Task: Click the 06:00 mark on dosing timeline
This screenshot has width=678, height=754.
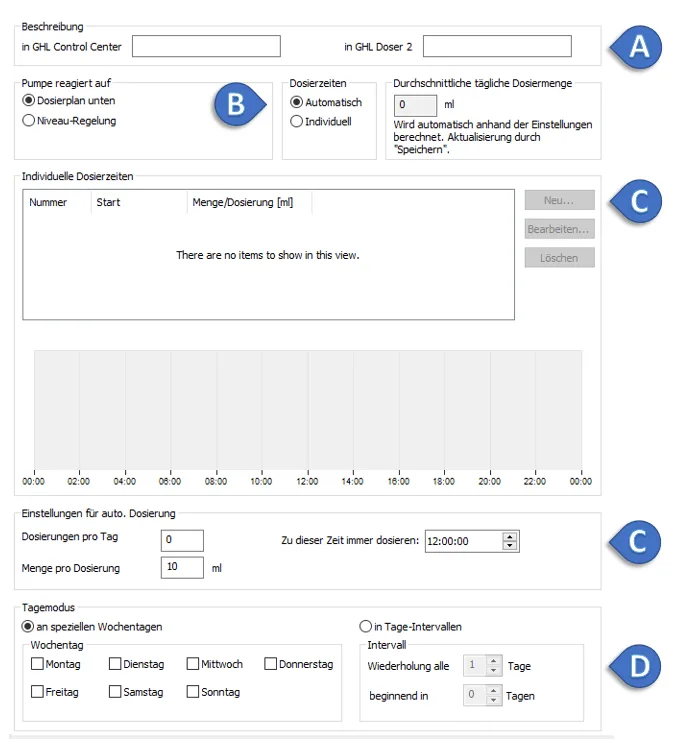Action: [171, 481]
